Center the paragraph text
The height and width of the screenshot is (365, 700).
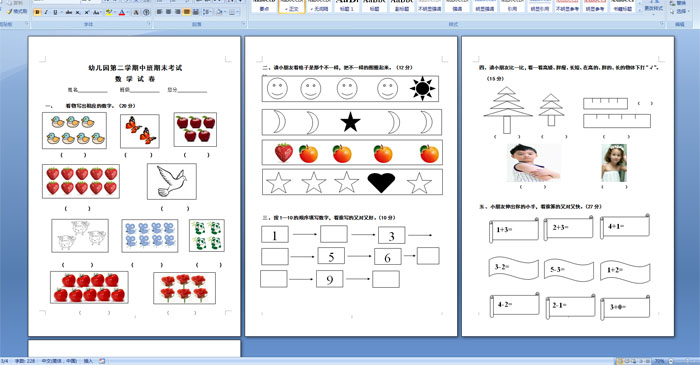coord(168,12)
